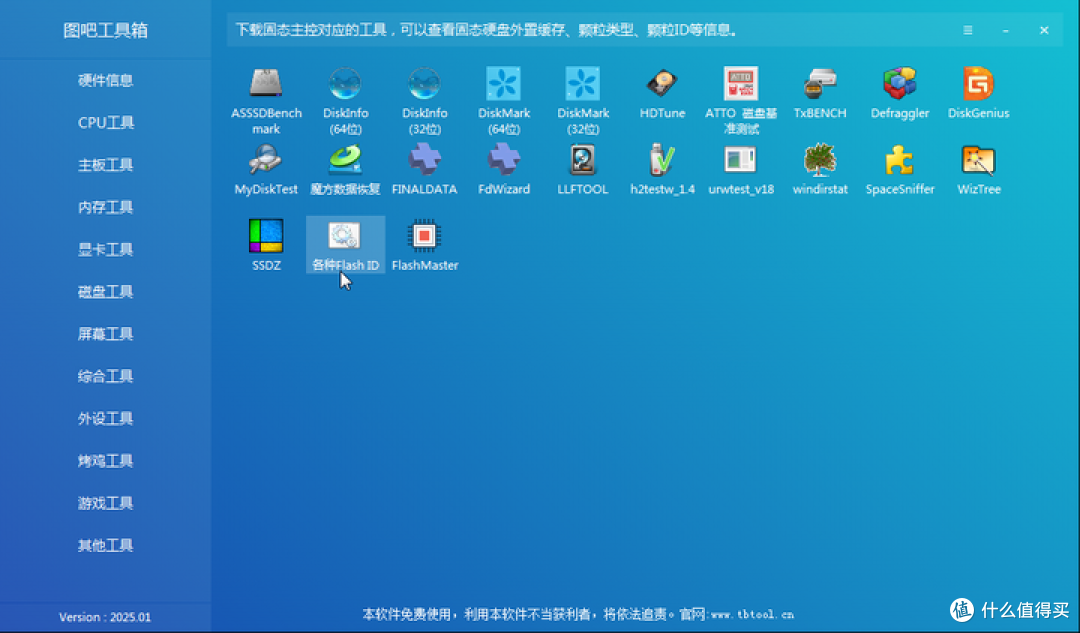Minimize the 图吧工具箱 window
The width and height of the screenshot is (1080, 633).
(x=1006, y=30)
